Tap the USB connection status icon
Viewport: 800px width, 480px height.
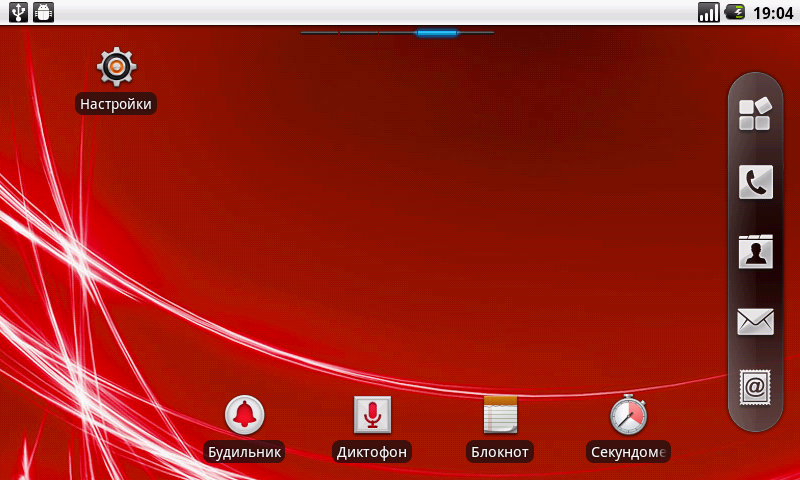(x=18, y=12)
